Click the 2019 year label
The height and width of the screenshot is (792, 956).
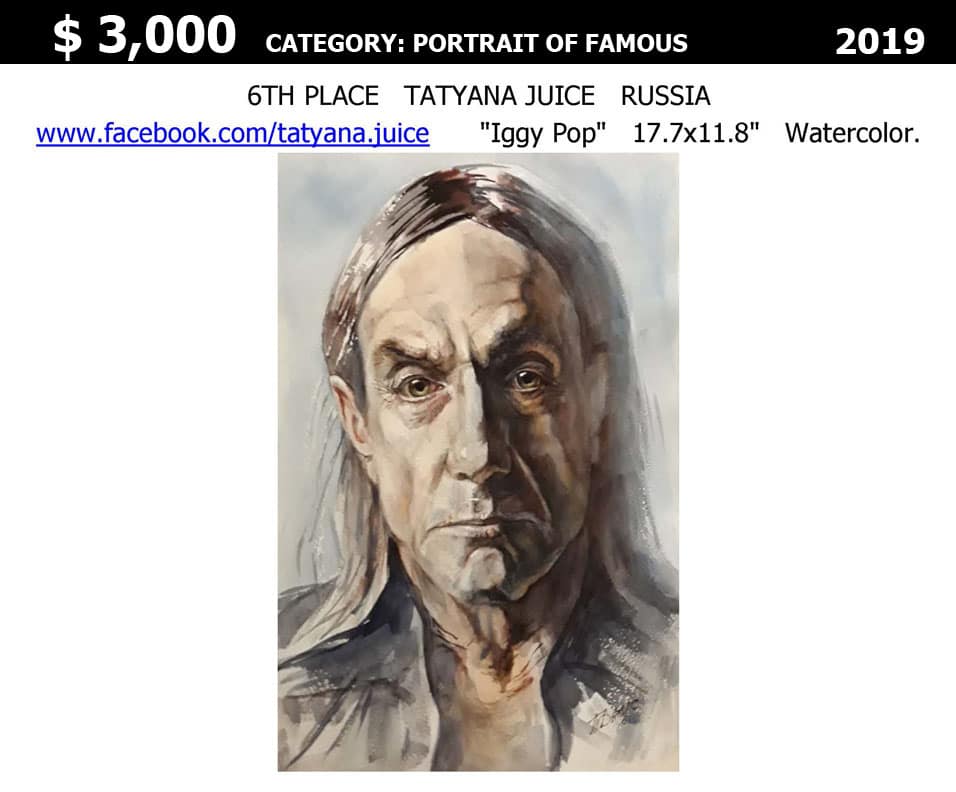880,41
